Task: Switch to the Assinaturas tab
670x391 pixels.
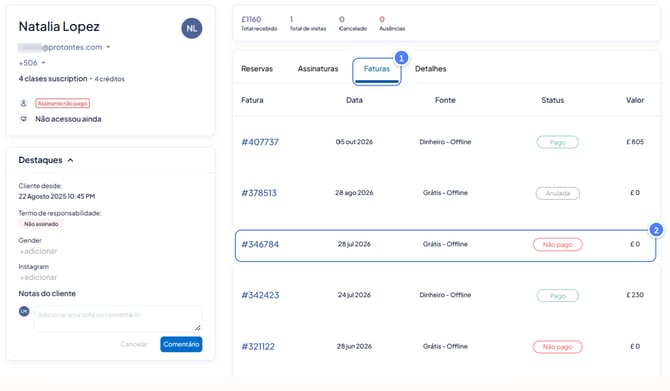Action: [x=318, y=69]
